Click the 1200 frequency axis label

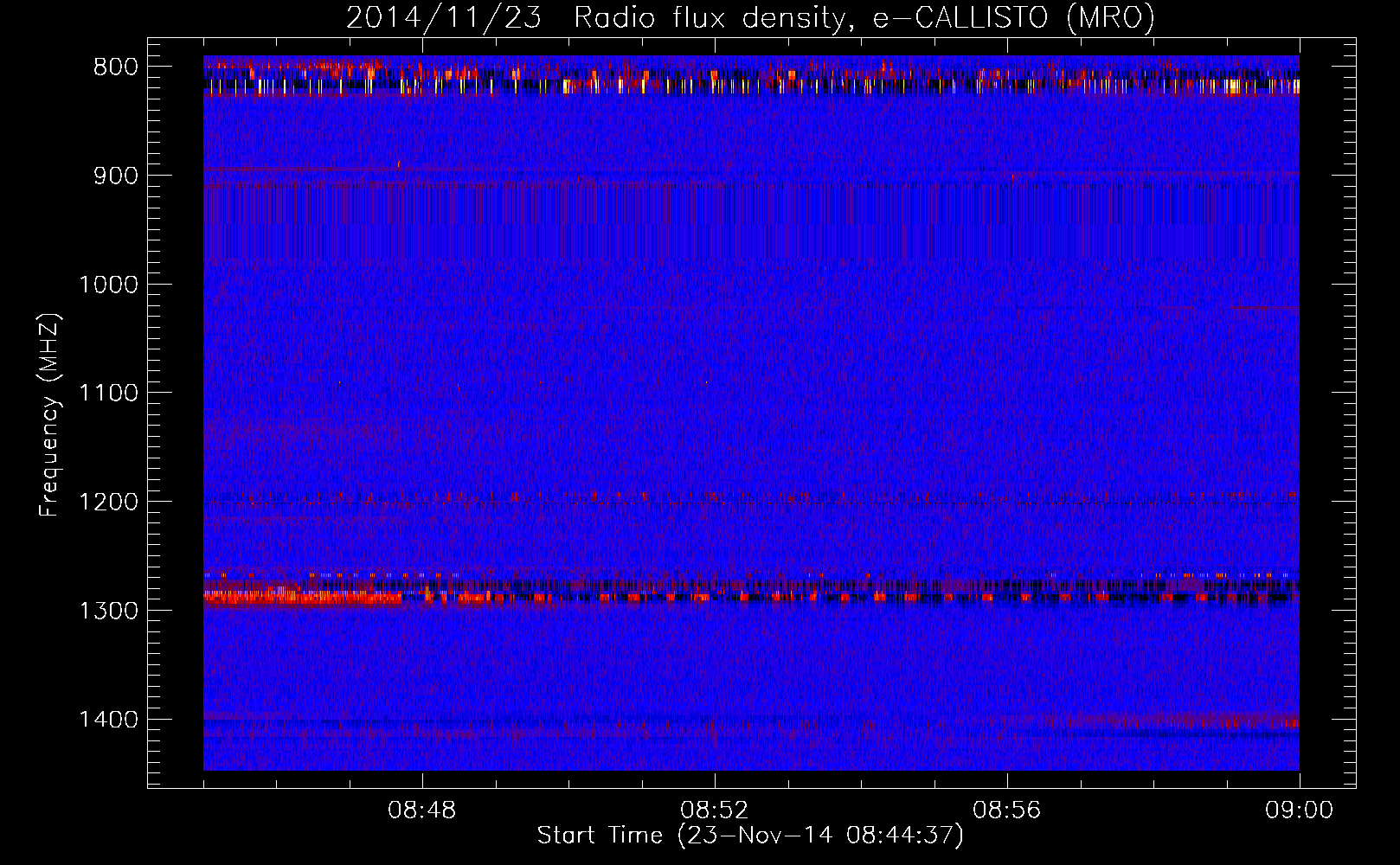pyautogui.click(x=108, y=502)
